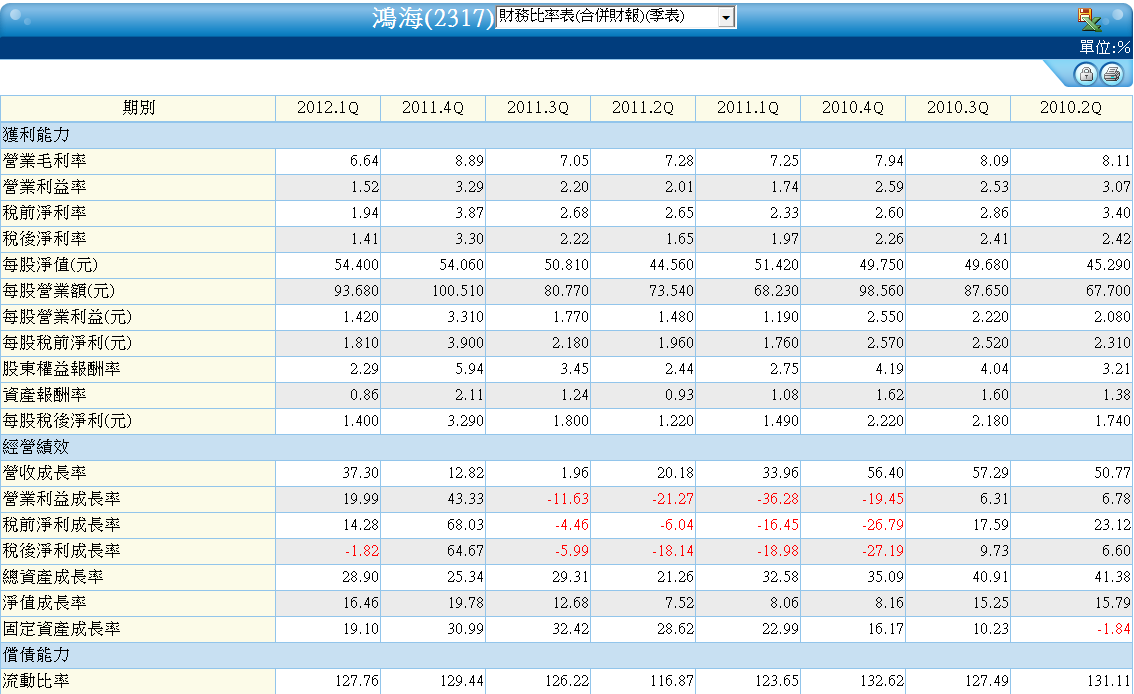Screen dimensions: 1134x694
Task: Select the 固定資產成長率 row label
Action: pos(61,629)
